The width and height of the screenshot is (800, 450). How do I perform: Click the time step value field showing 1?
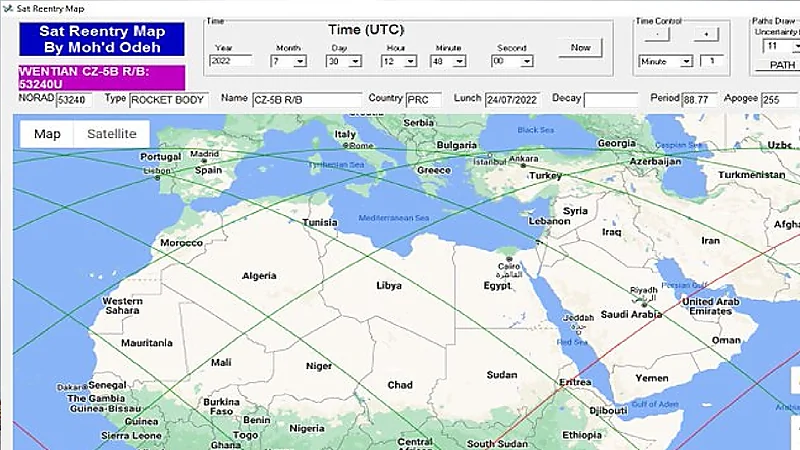[711, 61]
